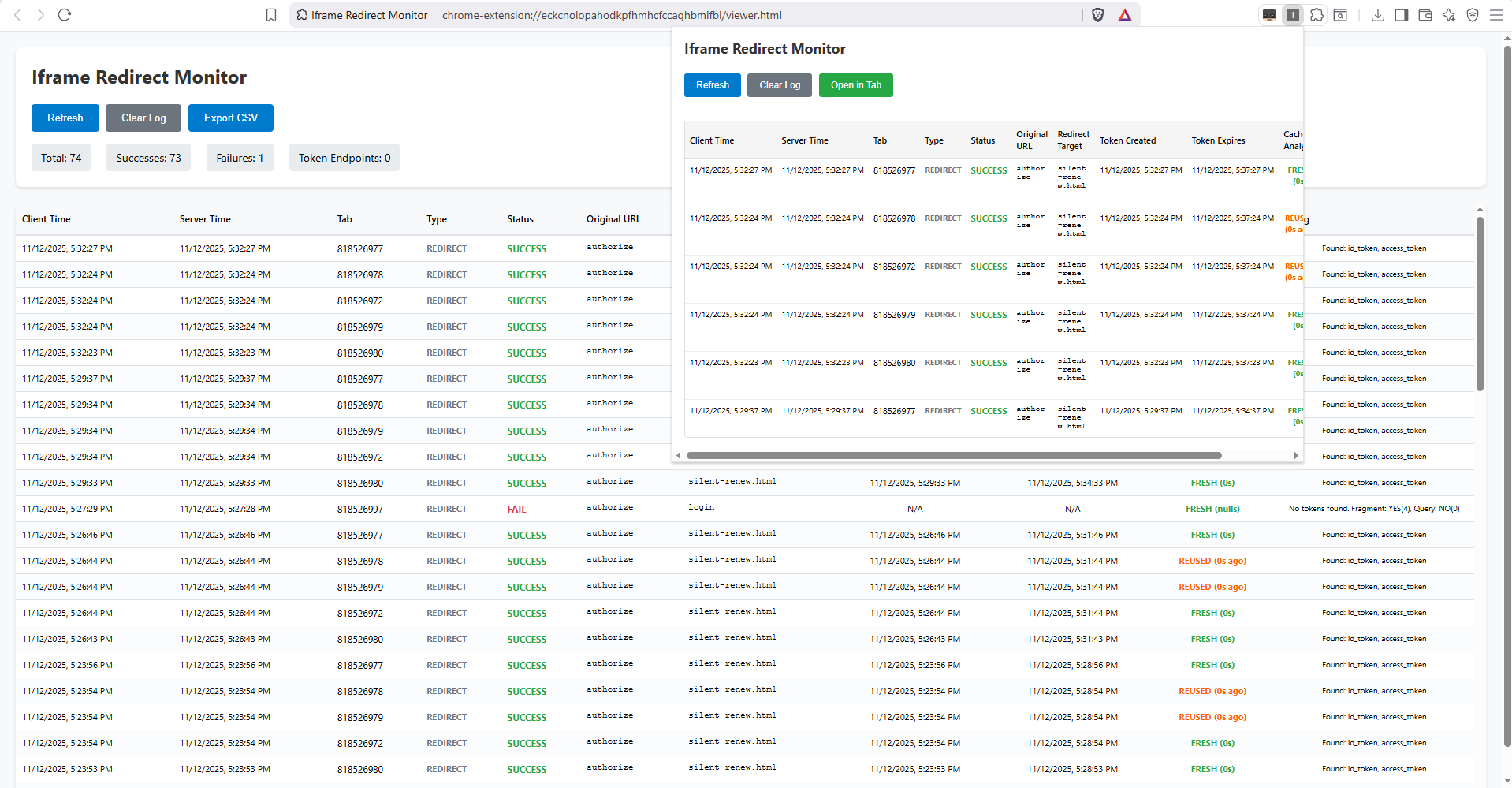This screenshot has height=788, width=1512.
Task: Click the FAIL status row entry
Action: coord(516,510)
